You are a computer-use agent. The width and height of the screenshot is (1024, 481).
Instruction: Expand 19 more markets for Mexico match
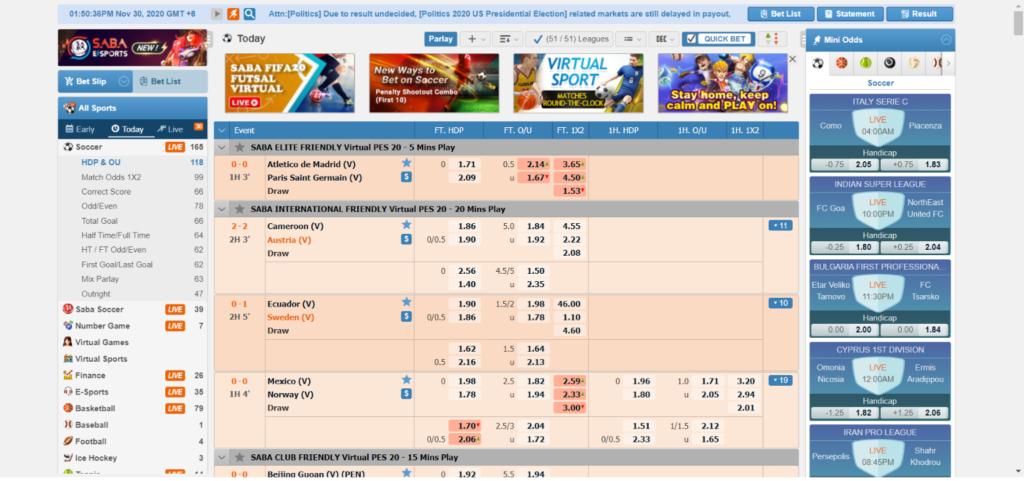780,380
